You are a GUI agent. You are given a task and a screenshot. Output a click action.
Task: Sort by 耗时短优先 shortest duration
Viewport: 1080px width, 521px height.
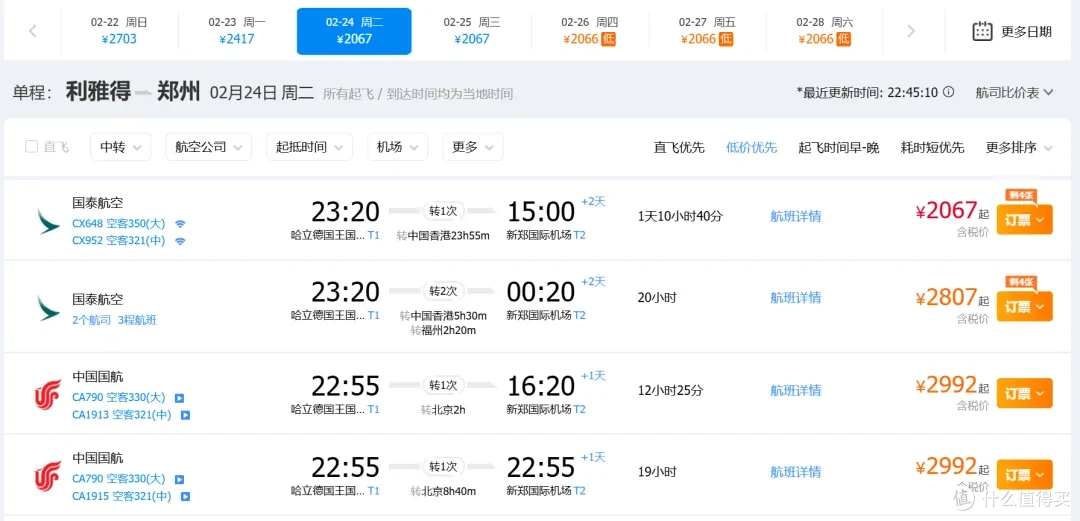click(933, 147)
